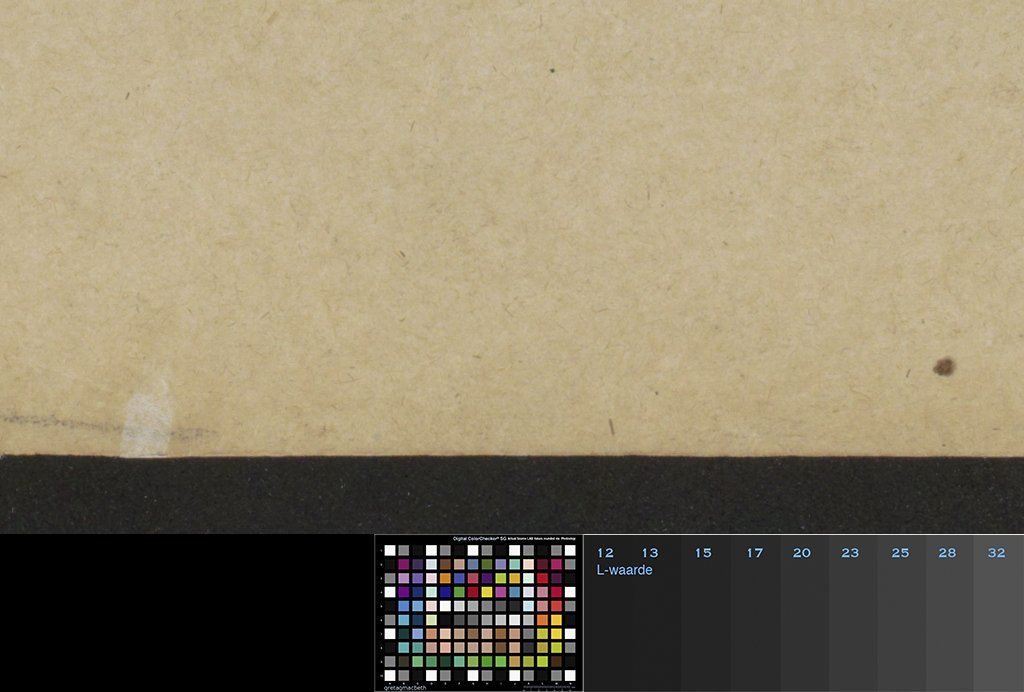This screenshot has height=692, width=1024.
Task: Sample the gray step labeled 23
Action: [x=851, y=620]
